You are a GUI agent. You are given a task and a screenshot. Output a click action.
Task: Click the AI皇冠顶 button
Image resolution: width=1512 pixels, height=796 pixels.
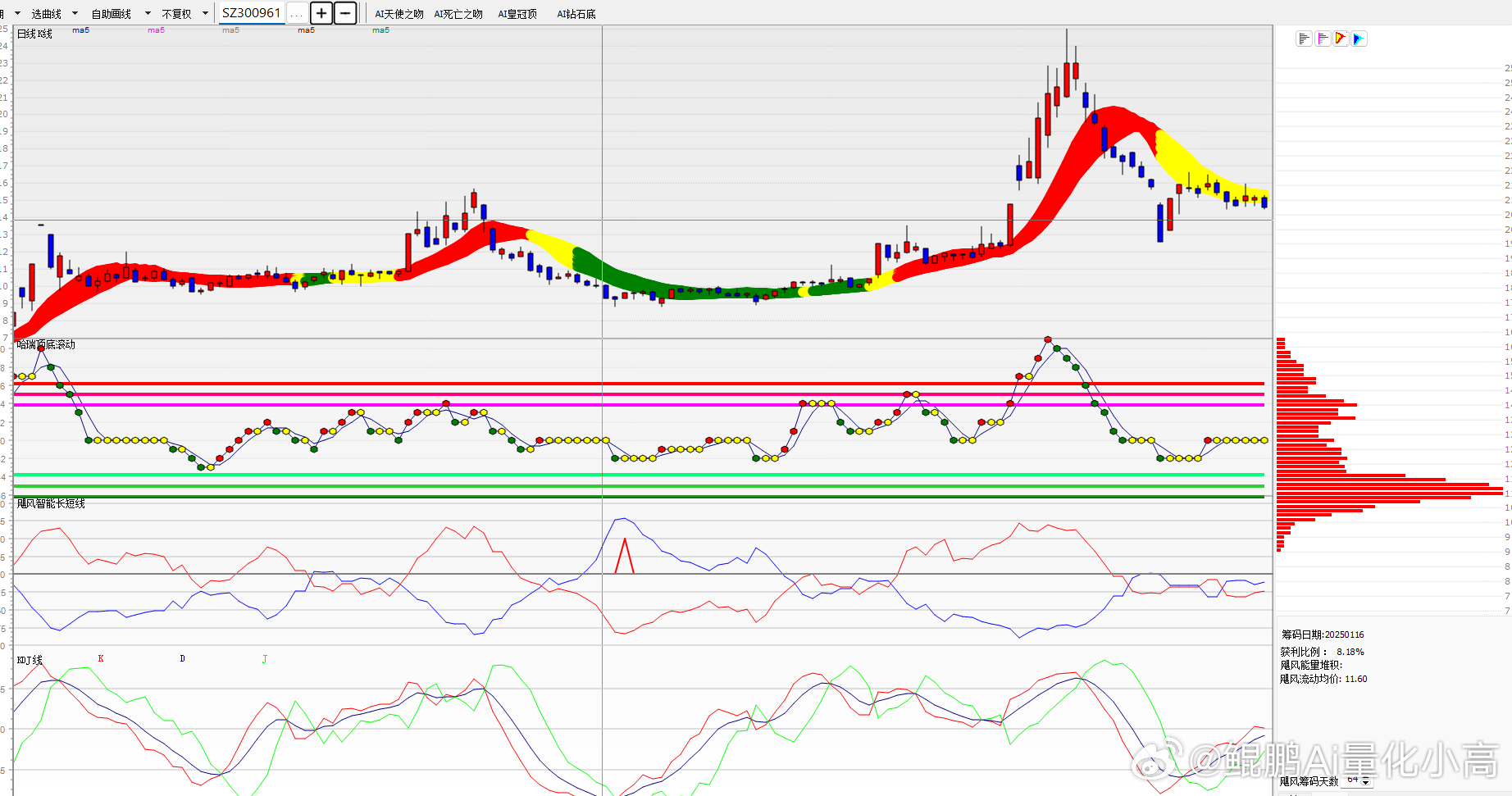[x=517, y=14]
